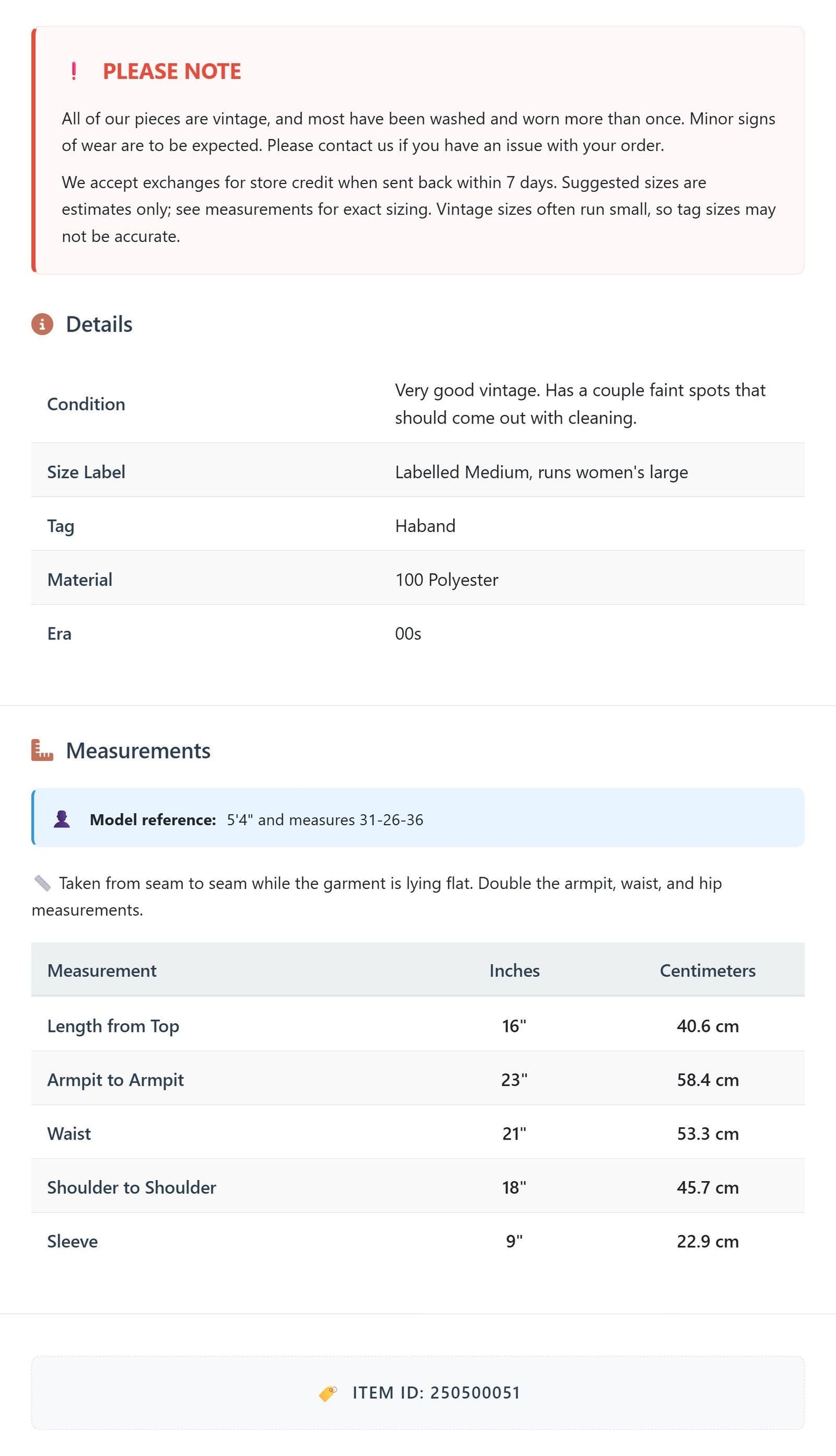Click the model measurements 31-26-36 text
The height and width of the screenshot is (1456, 836).
(391, 819)
